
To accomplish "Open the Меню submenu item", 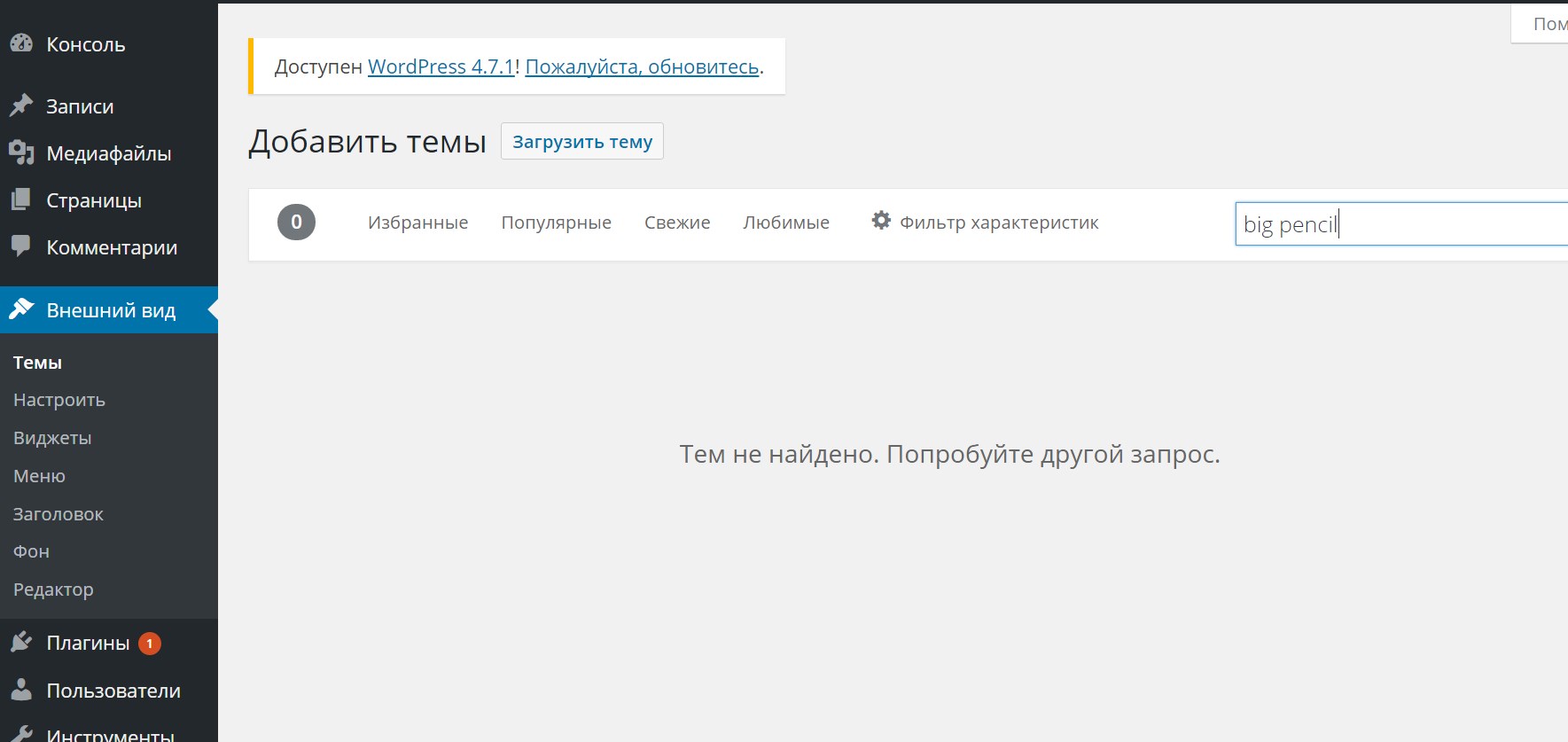I will tap(39, 476).
